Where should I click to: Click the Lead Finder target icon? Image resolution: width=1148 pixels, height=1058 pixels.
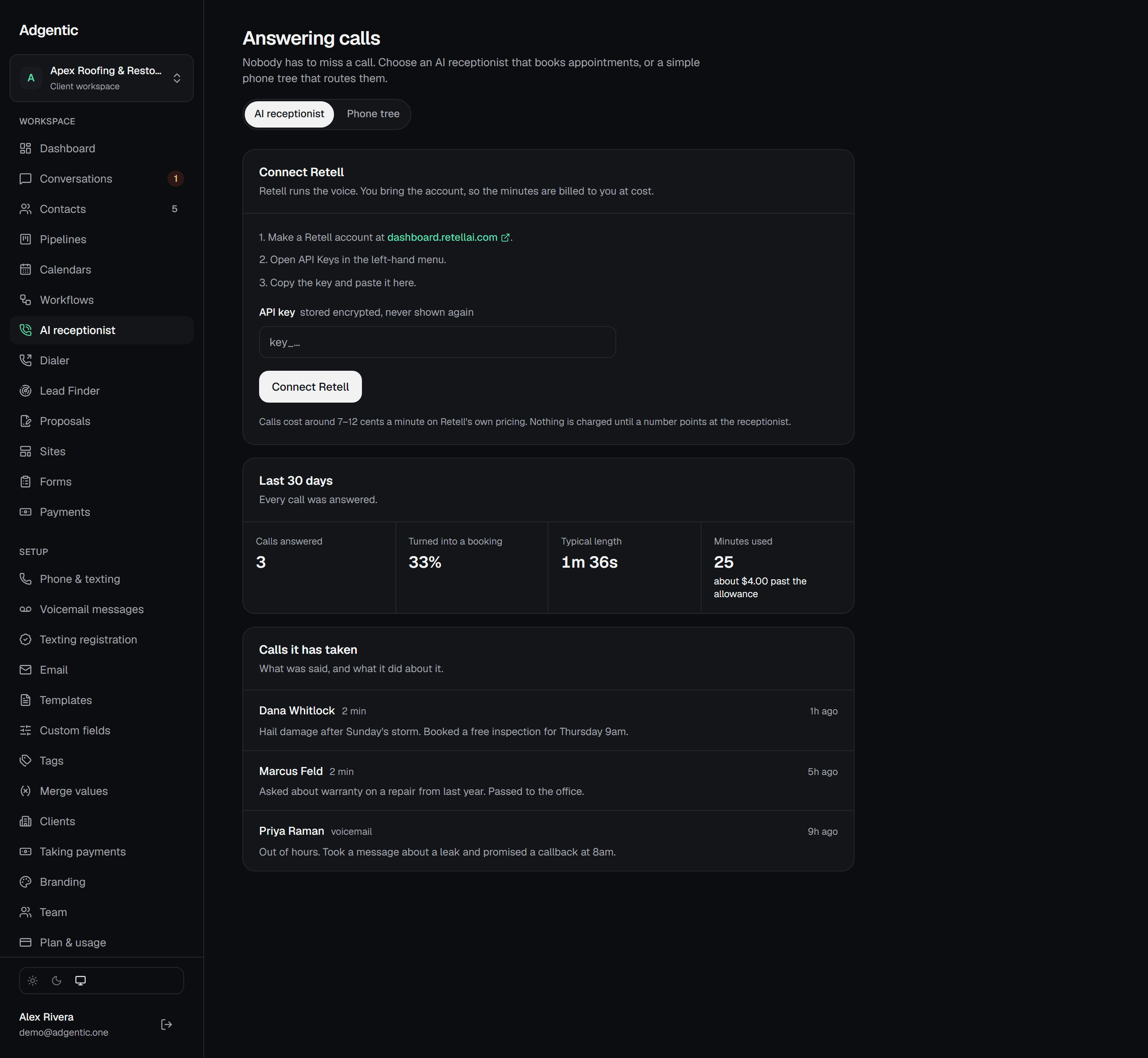[25, 390]
